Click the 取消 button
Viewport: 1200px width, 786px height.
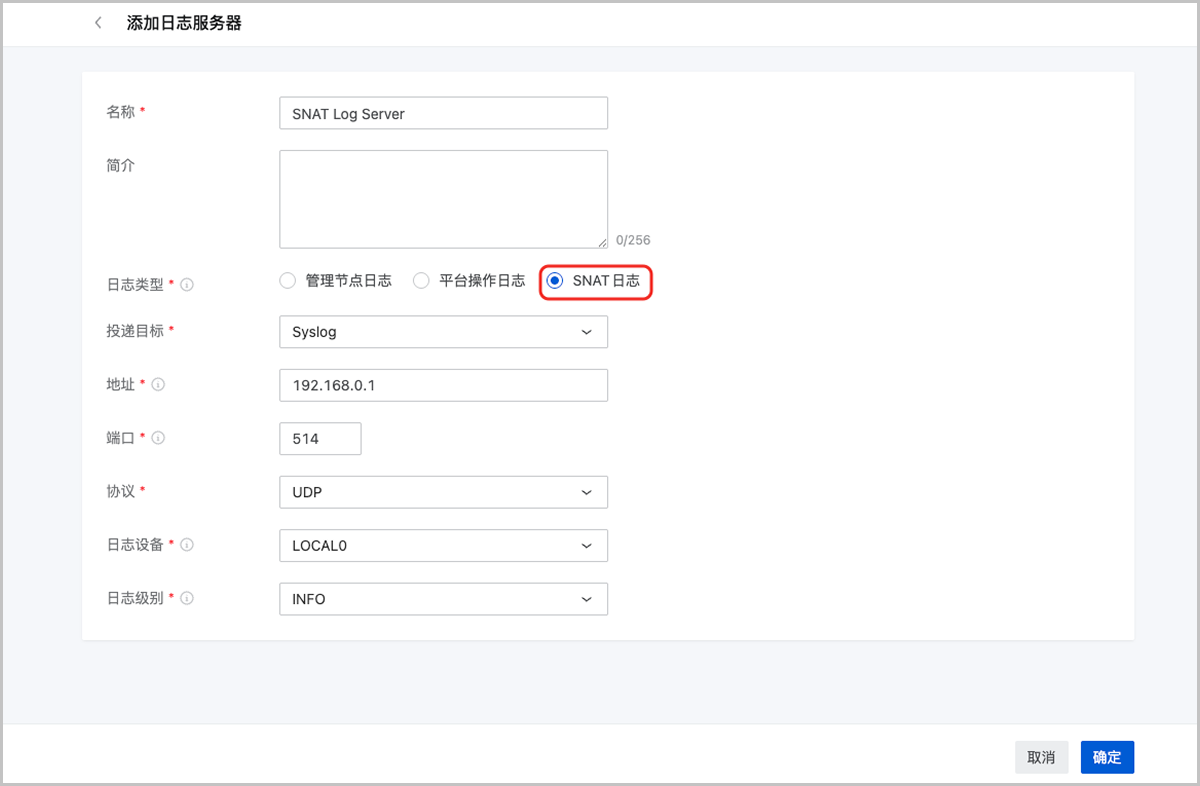point(1041,757)
